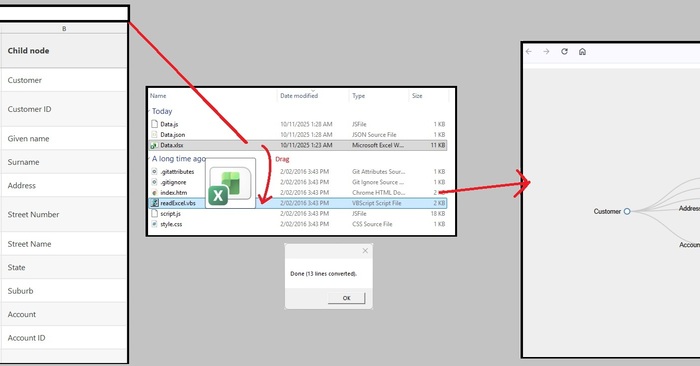This screenshot has height=366, width=700.
Task: Click 'VBScript Script File' type text
Action: pyautogui.click(x=376, y=203)
